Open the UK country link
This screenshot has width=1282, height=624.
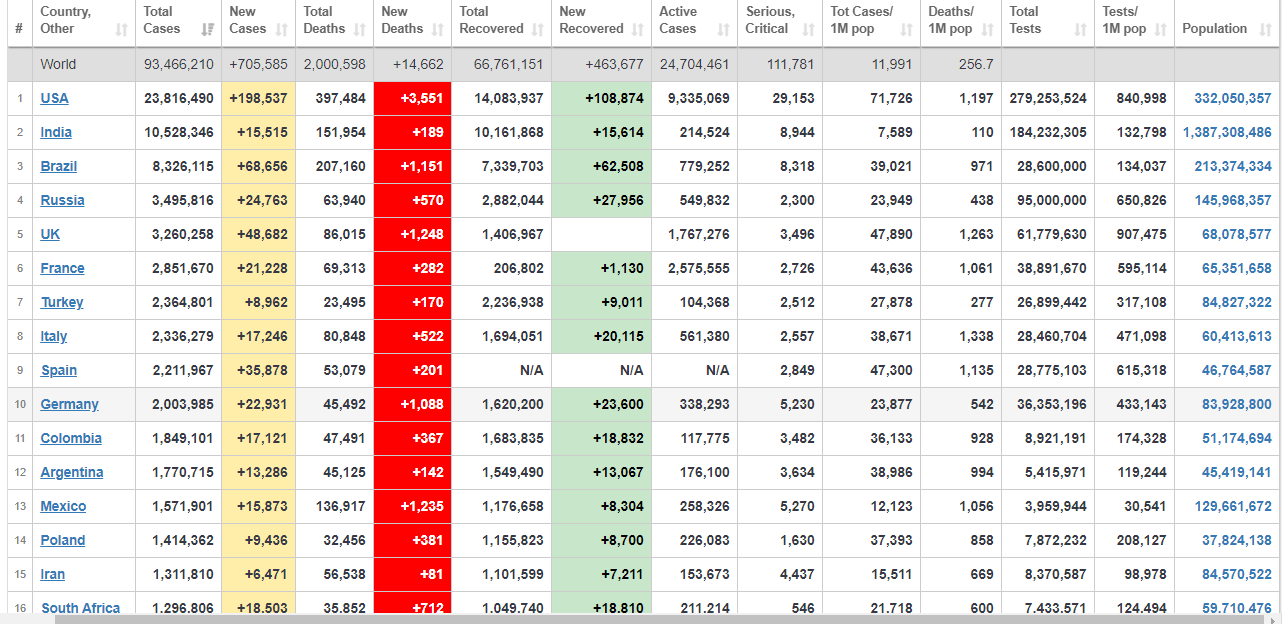point(50,234)
